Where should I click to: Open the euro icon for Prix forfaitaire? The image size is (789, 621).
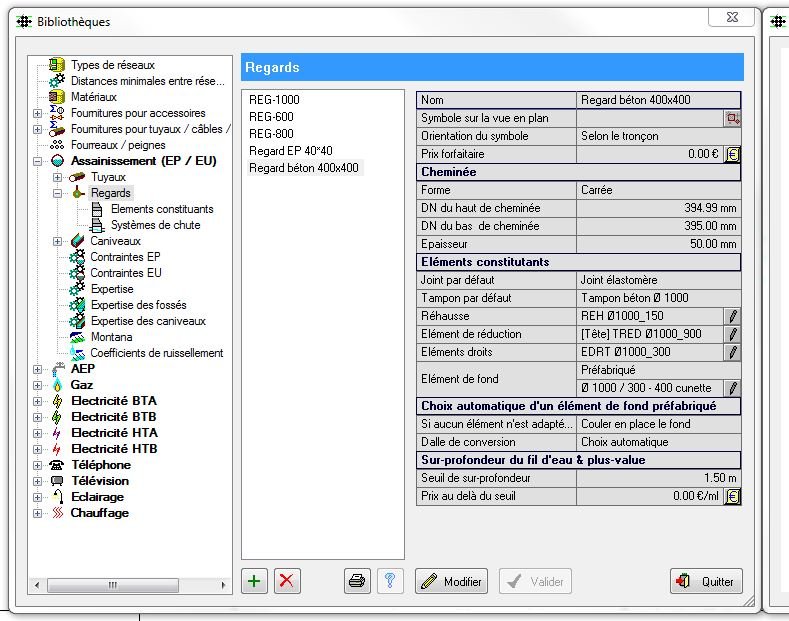(733, 154)
